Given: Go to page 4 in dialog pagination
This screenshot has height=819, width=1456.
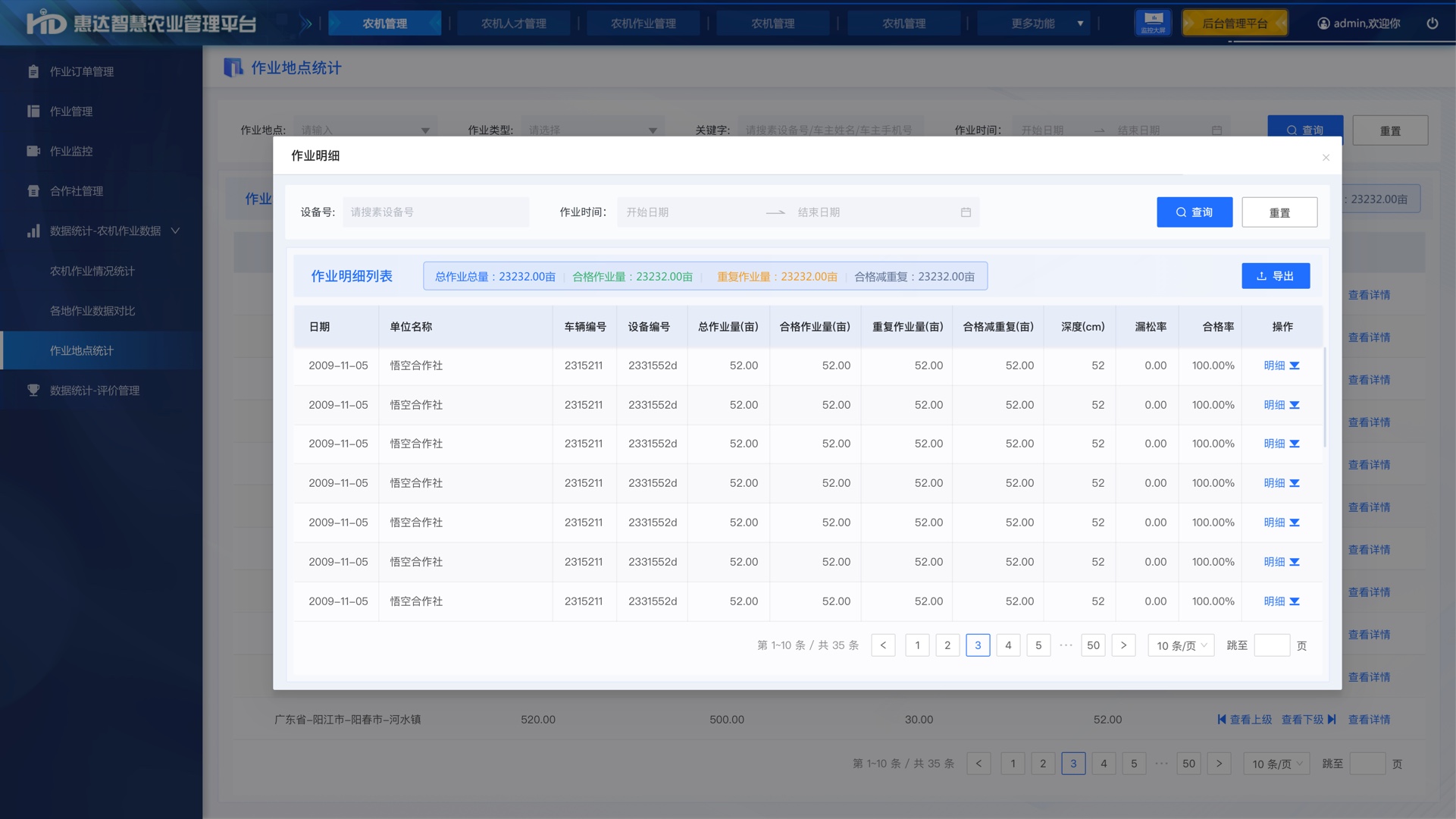Looking at the screenshot, I should coord(1008,645).
